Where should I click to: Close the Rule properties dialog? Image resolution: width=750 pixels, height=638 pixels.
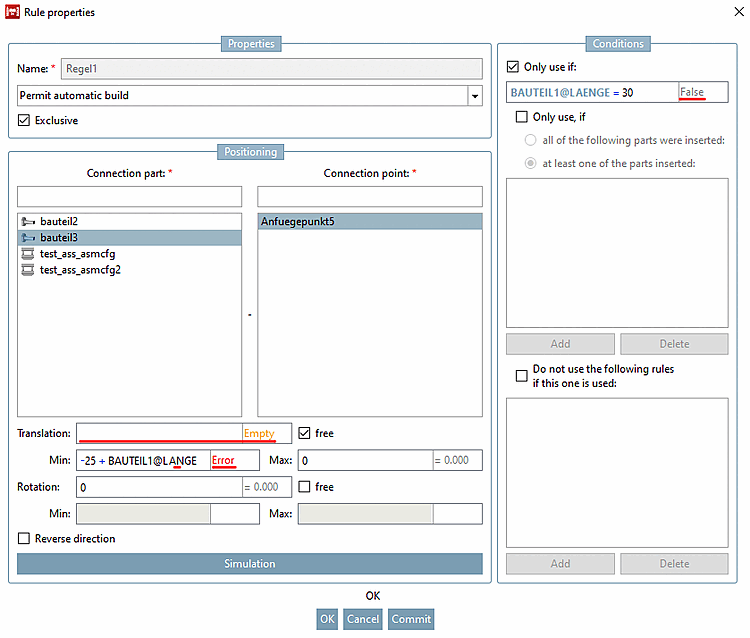tap(739, 11)
